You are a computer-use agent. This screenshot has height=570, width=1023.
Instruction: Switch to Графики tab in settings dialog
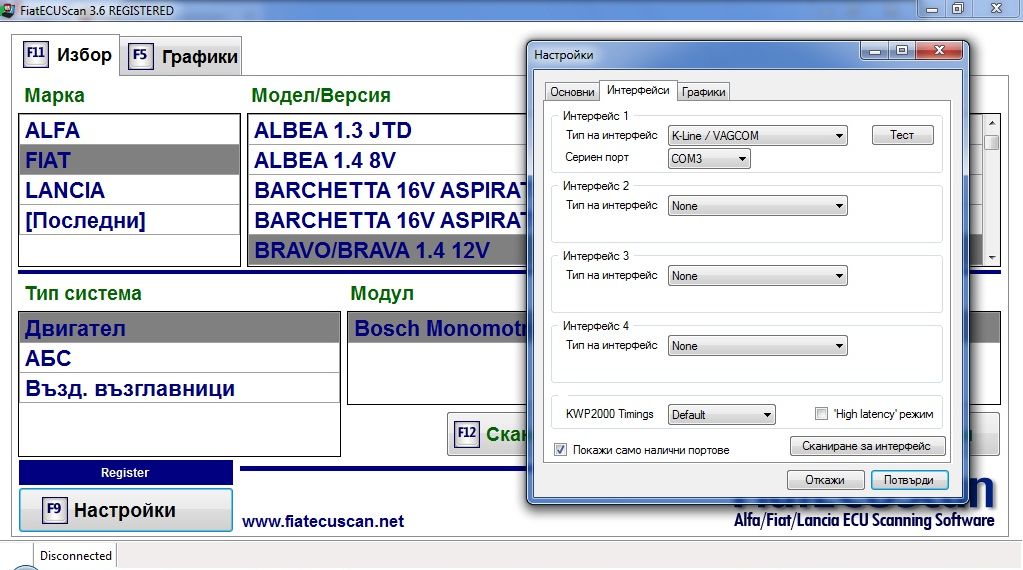704,92
